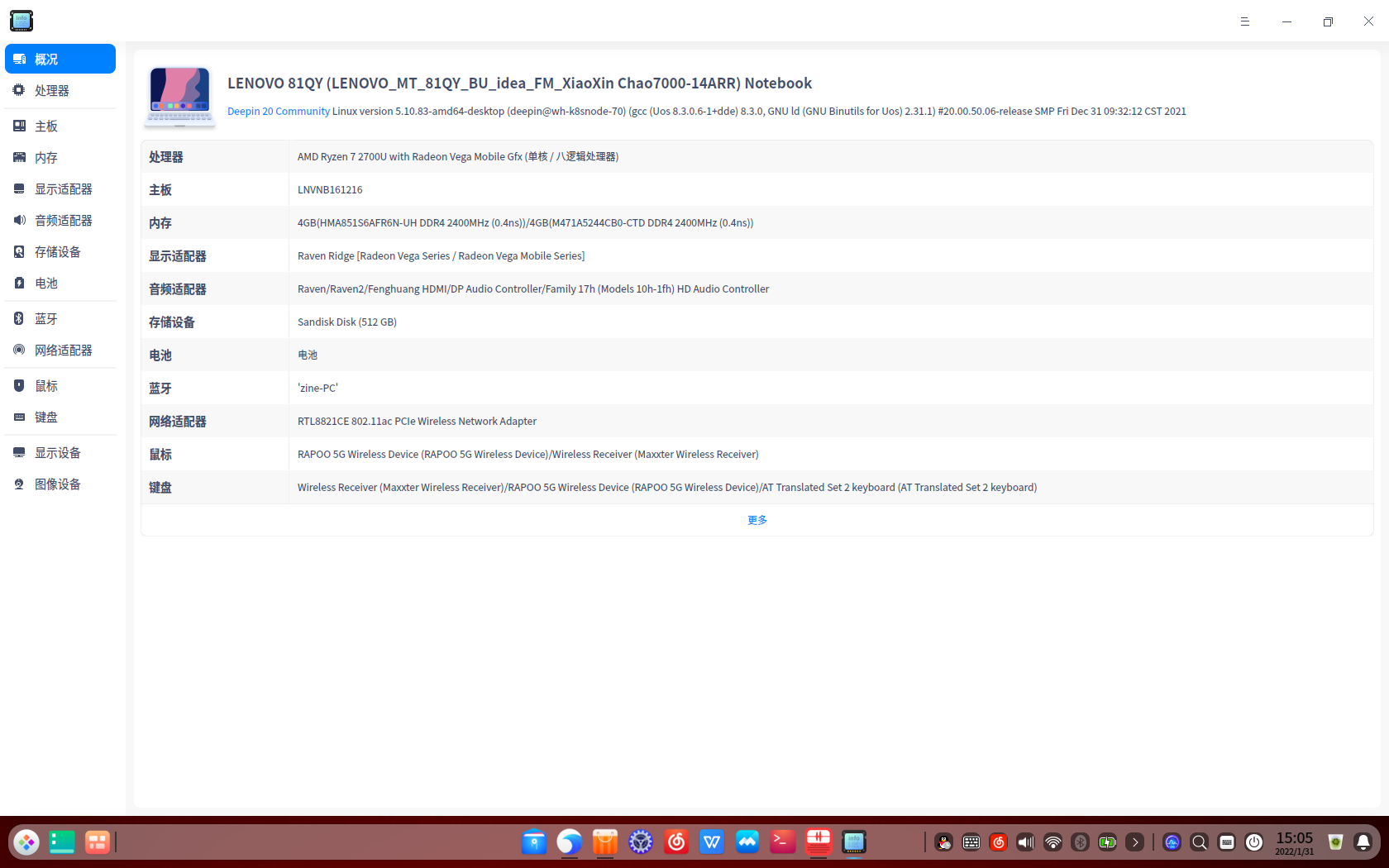Open 显示设备 monitor section in sidebar

60,452
